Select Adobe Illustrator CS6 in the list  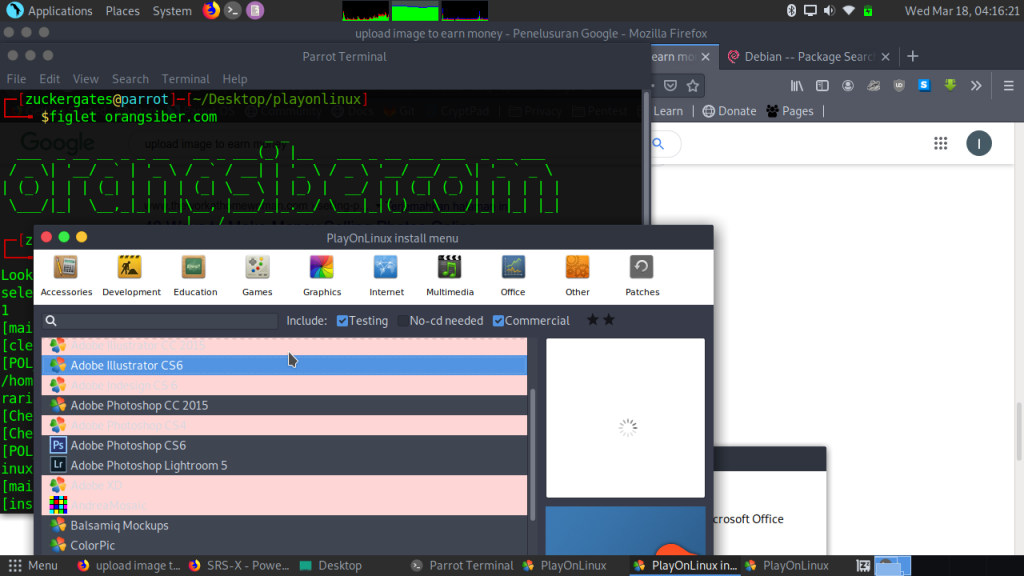tap(284, 365)
